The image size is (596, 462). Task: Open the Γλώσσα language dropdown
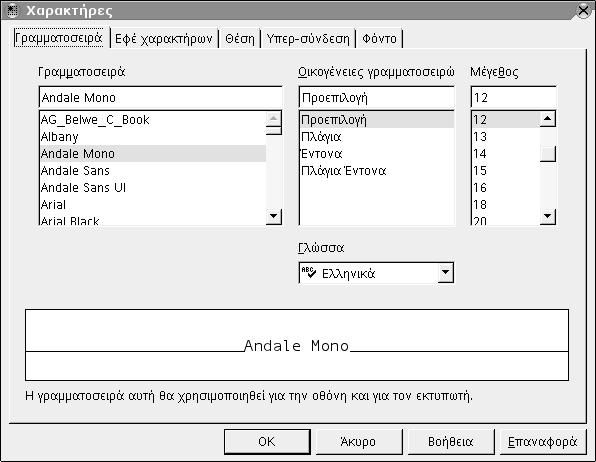click(445, 273)
